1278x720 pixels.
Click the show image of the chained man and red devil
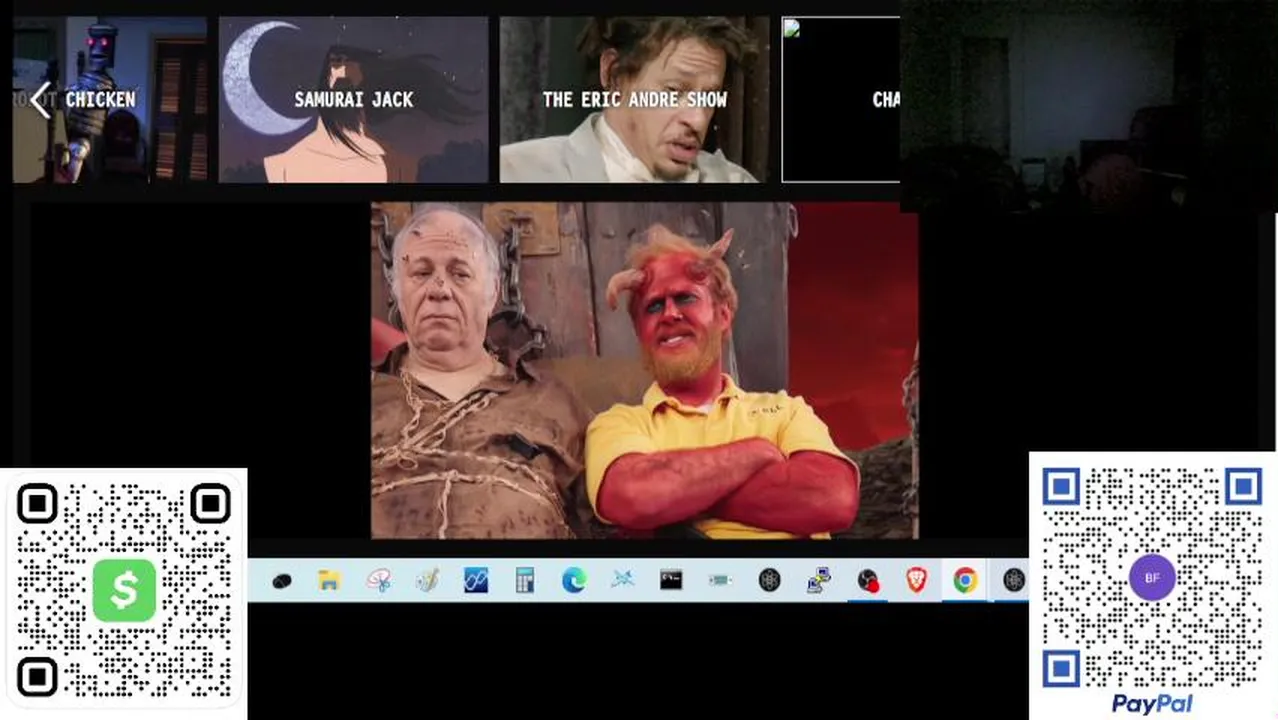tap(644, 370)
